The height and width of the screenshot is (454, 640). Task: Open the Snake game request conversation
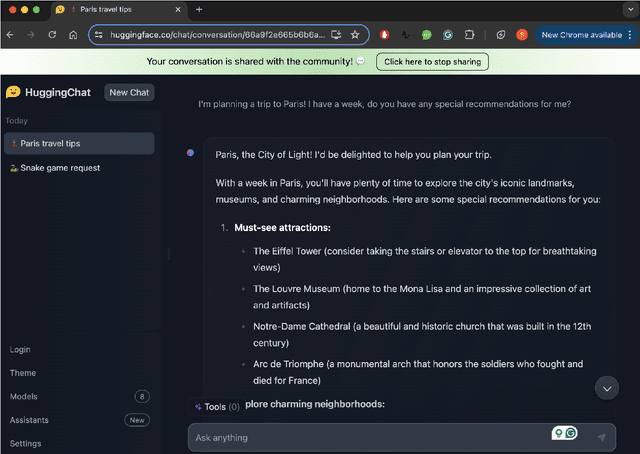coord(60,168)
